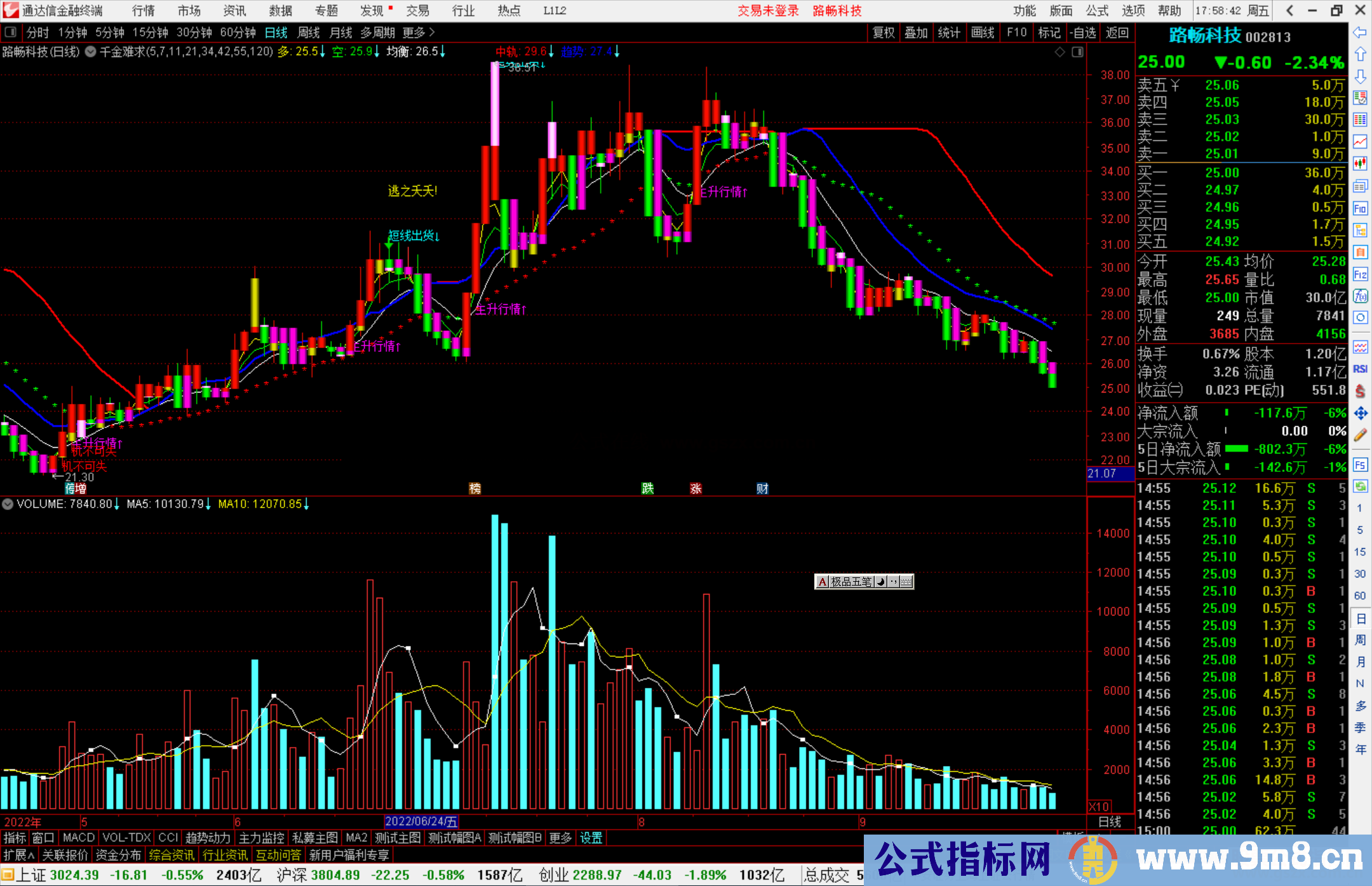Select yearly 年 period in right sidebar
Screen dimensions: 1372x886
click(x=1360, y=750)
